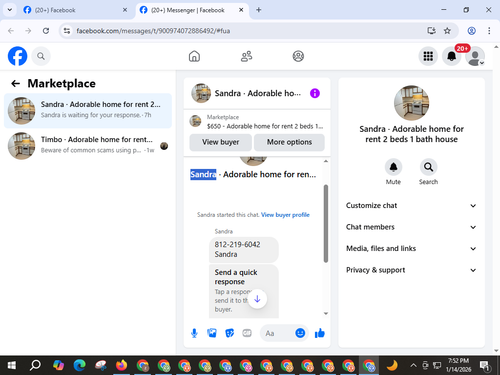Search in conversation magnifier icon
Image resolution: width=500 pixels, height=375 pixels.
[x=428, y=167]
